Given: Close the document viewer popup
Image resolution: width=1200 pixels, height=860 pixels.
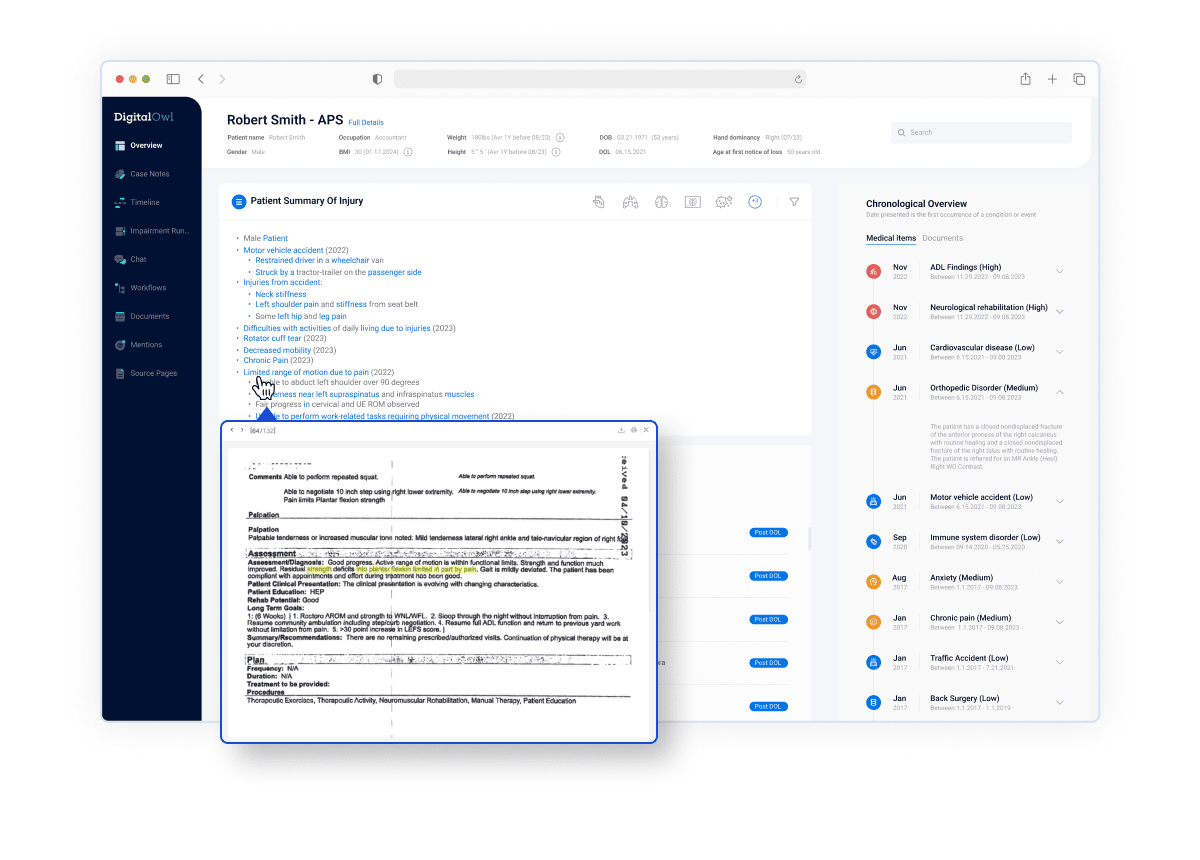Looking at the screenshot, I should point(646,430).
